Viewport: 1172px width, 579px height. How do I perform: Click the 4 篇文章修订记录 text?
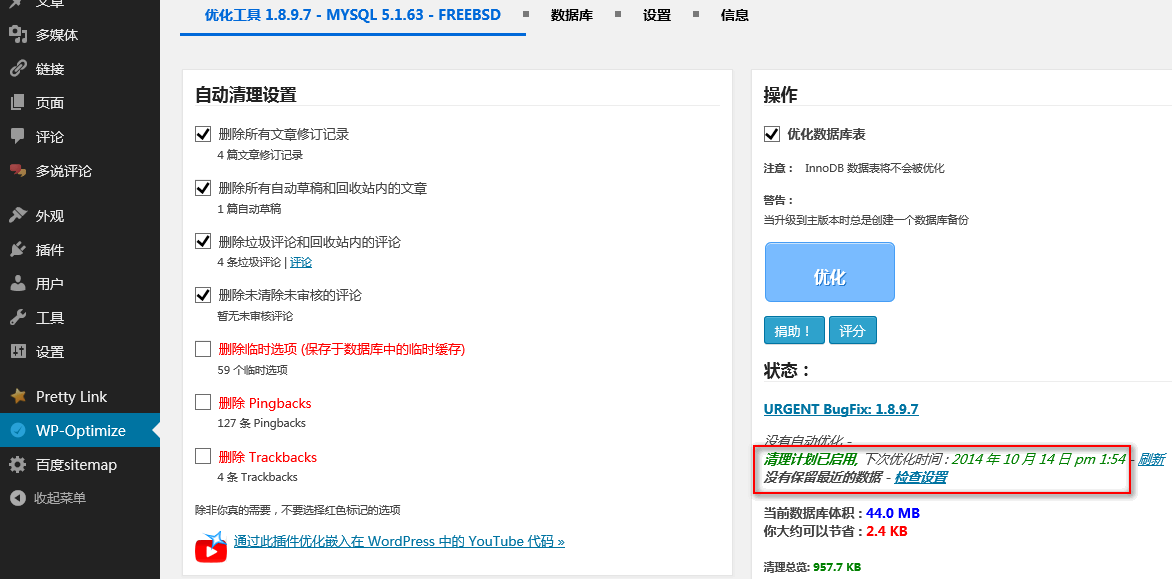click(260, 155)
